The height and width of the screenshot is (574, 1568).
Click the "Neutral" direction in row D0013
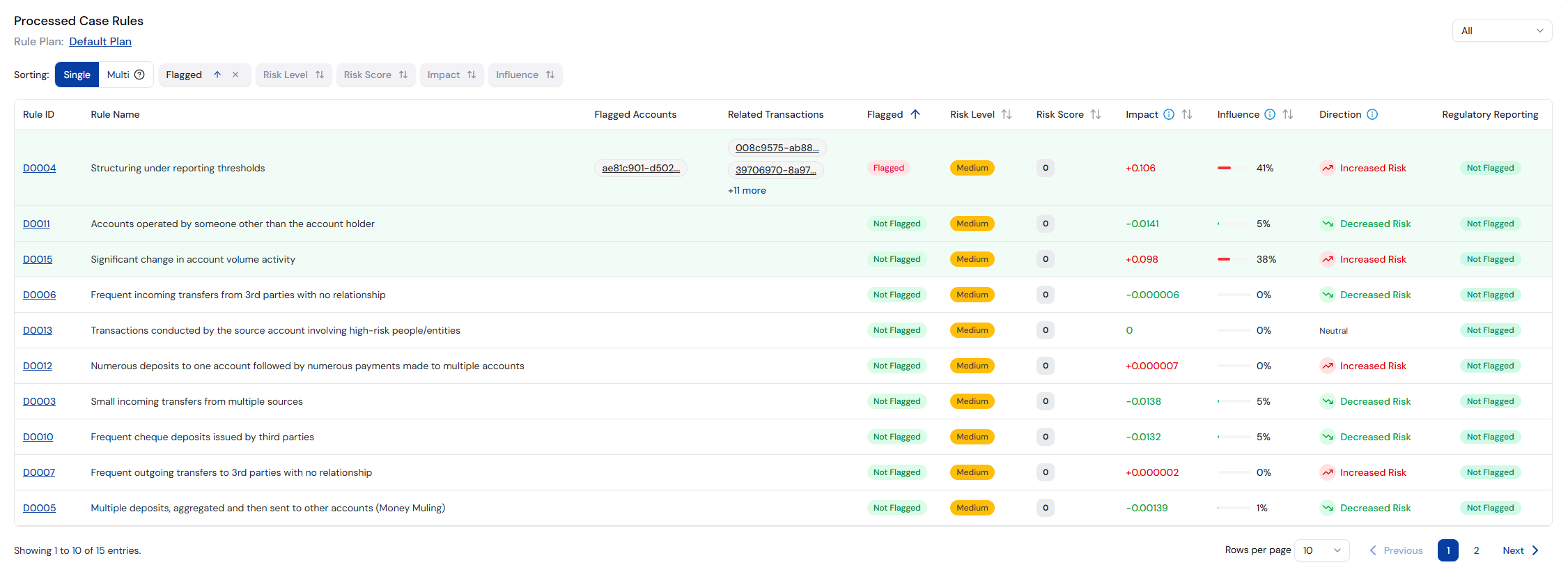[1333, 330]
